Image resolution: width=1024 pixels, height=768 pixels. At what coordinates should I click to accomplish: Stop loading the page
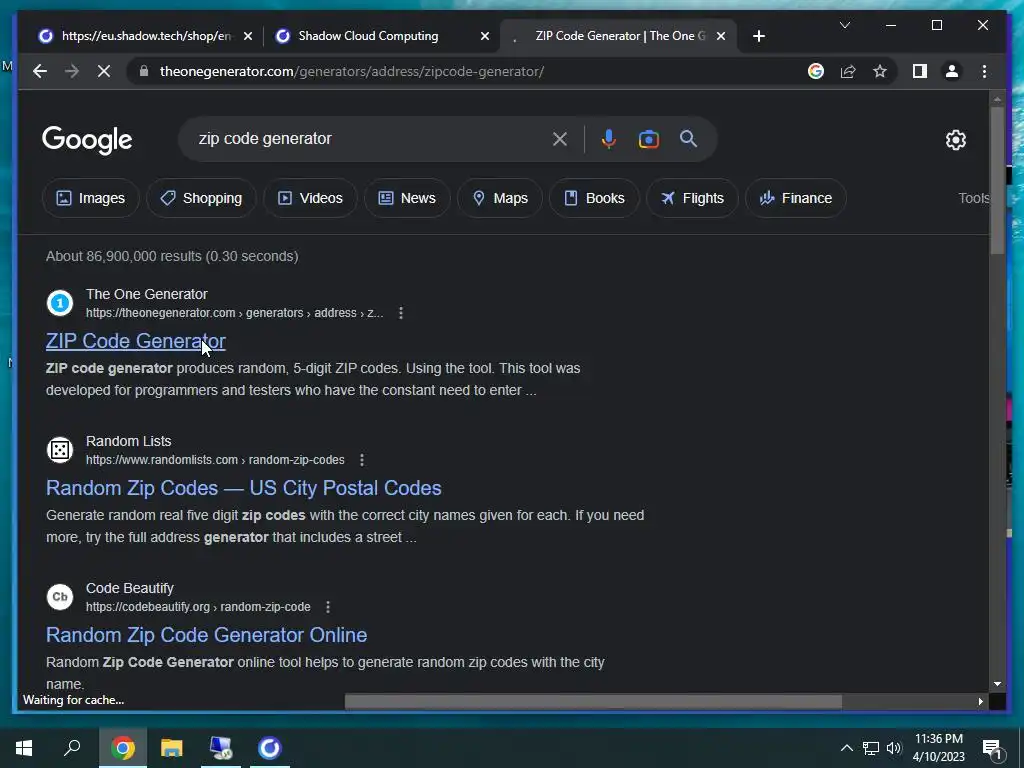pos(104,71)
